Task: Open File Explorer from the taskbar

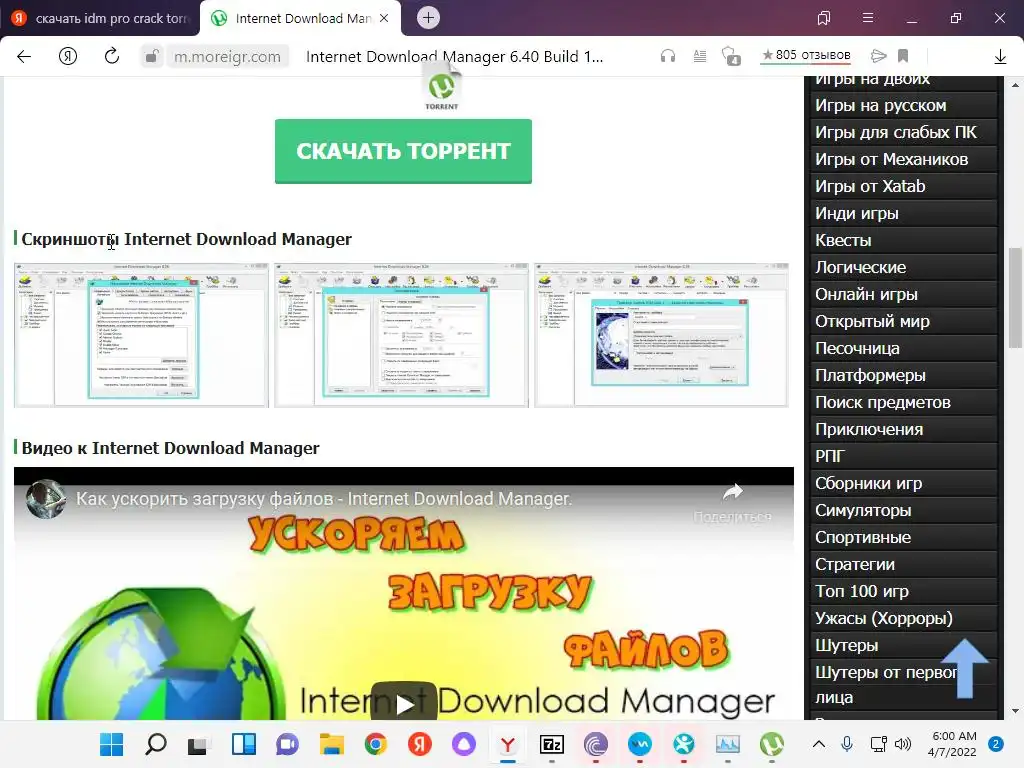Action: click(x=331, y=744)
